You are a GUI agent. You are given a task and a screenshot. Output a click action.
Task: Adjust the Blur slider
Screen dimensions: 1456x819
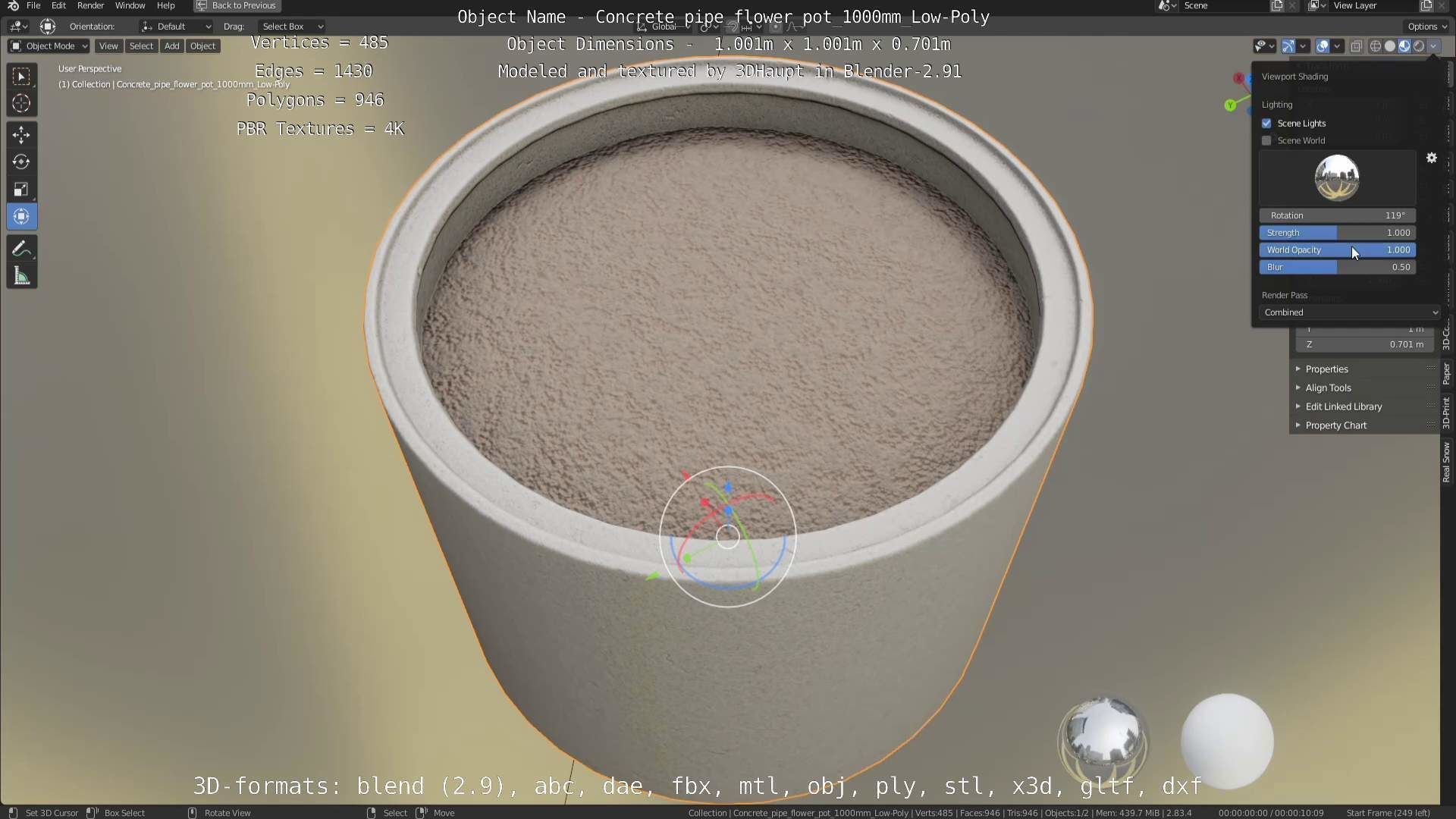coord(1338,268)
